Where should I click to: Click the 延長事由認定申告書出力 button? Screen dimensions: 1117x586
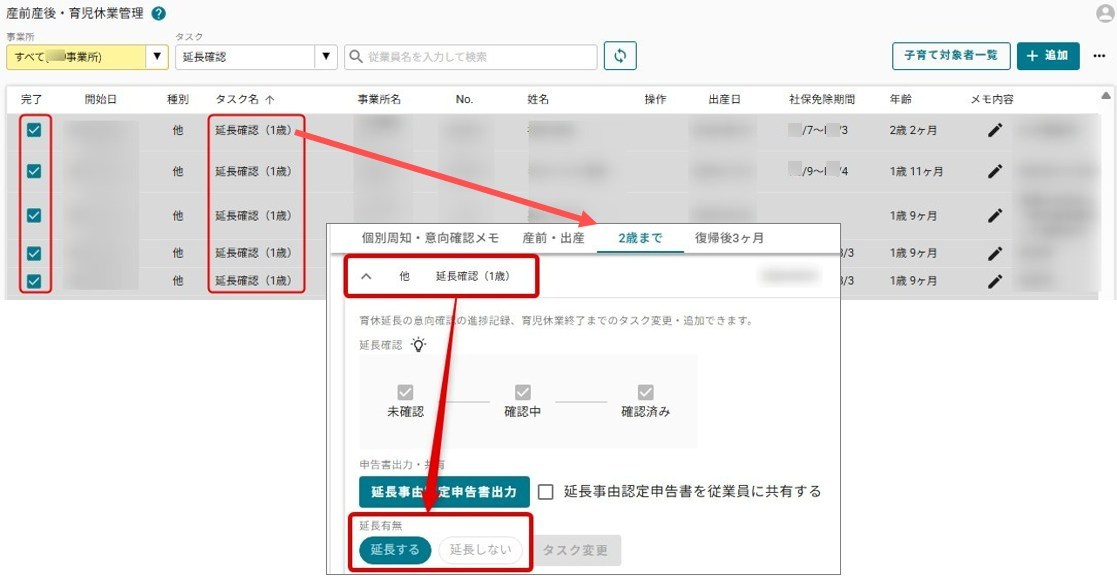tap(445, 492)
